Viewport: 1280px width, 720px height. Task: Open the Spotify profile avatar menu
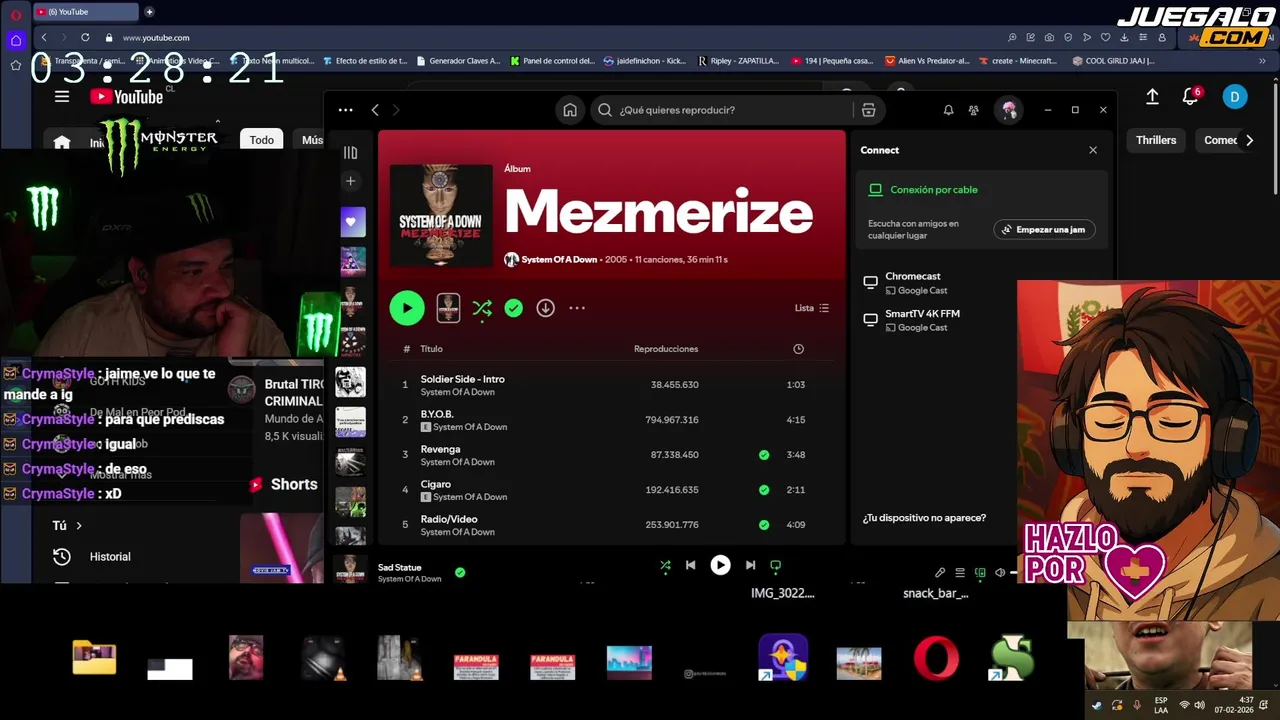(x=1008, y=110)
